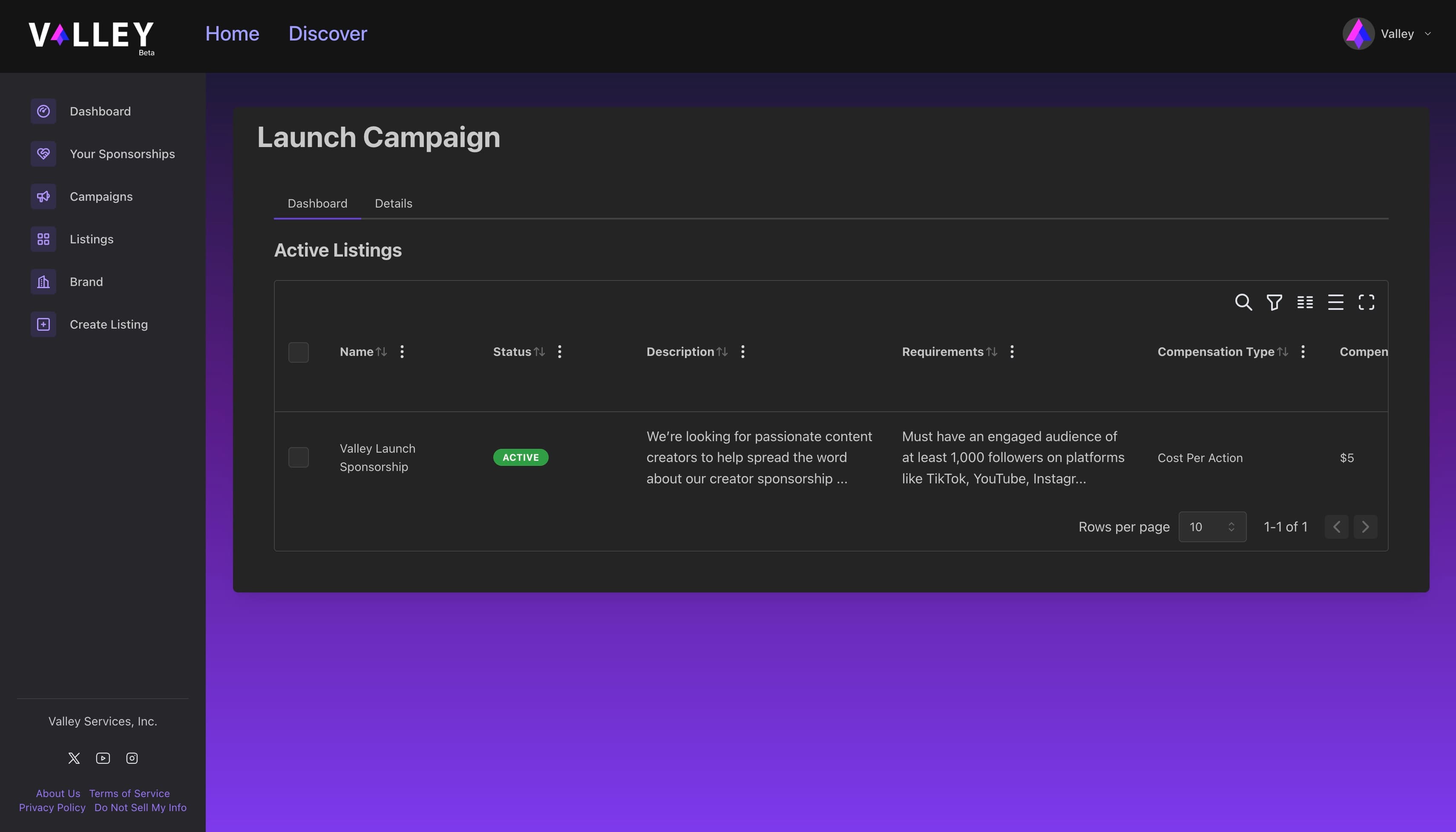The height and width of the screenshot is (832, 1456).
Task: Open Description column actions menu
Action: click(x=743, y=352)
